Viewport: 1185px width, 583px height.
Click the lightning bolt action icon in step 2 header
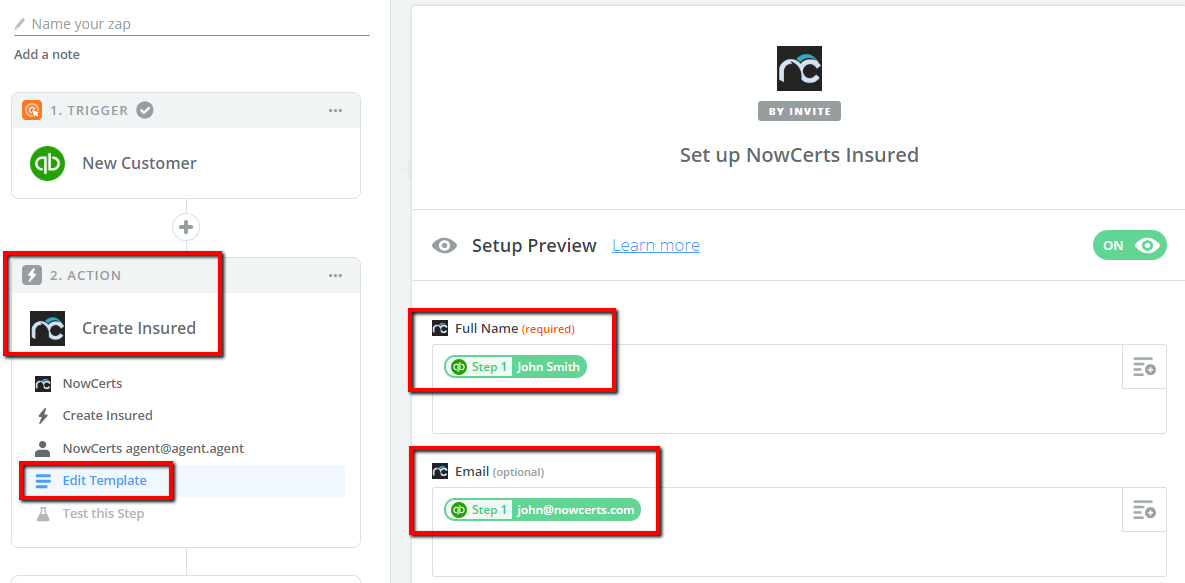(32, 275)
